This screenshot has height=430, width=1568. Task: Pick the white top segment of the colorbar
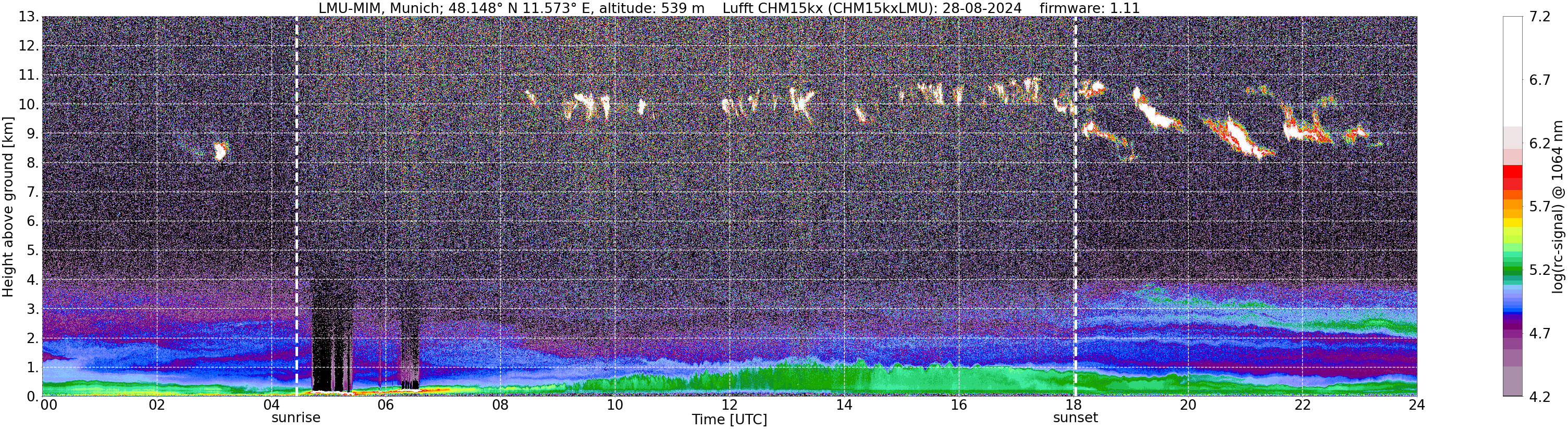click(x=1513, y=71)
